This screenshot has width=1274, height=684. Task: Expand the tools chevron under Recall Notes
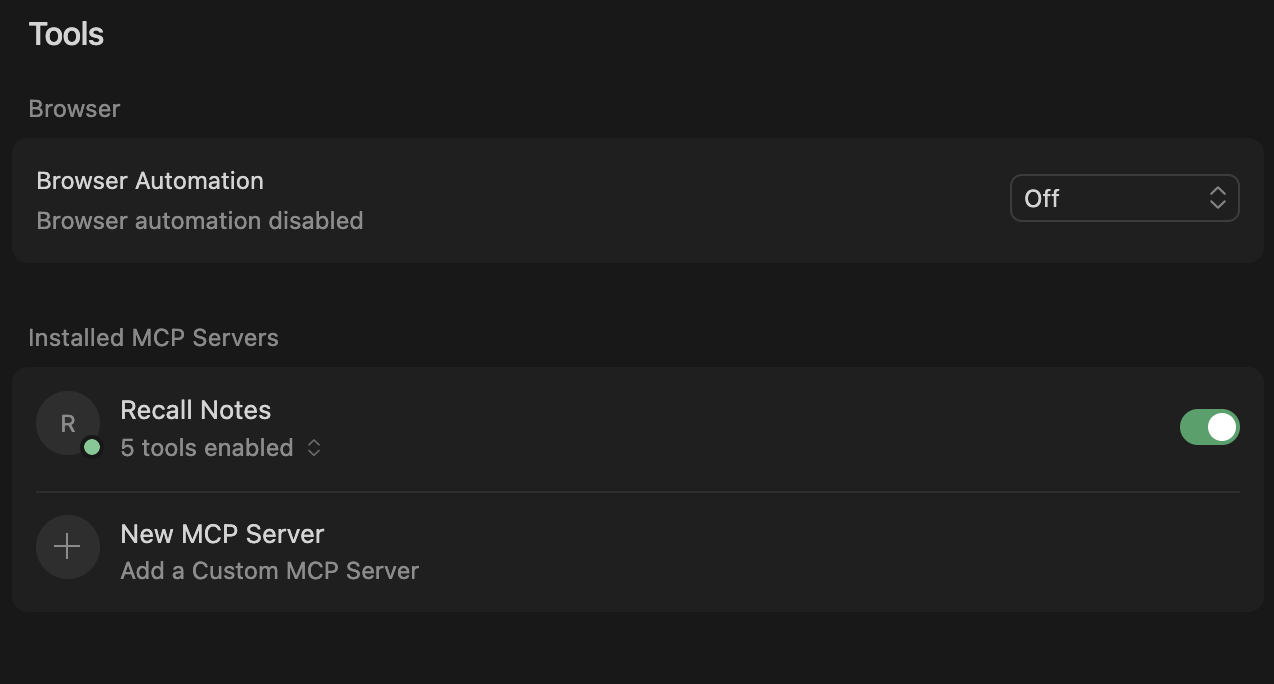point(314,448)
